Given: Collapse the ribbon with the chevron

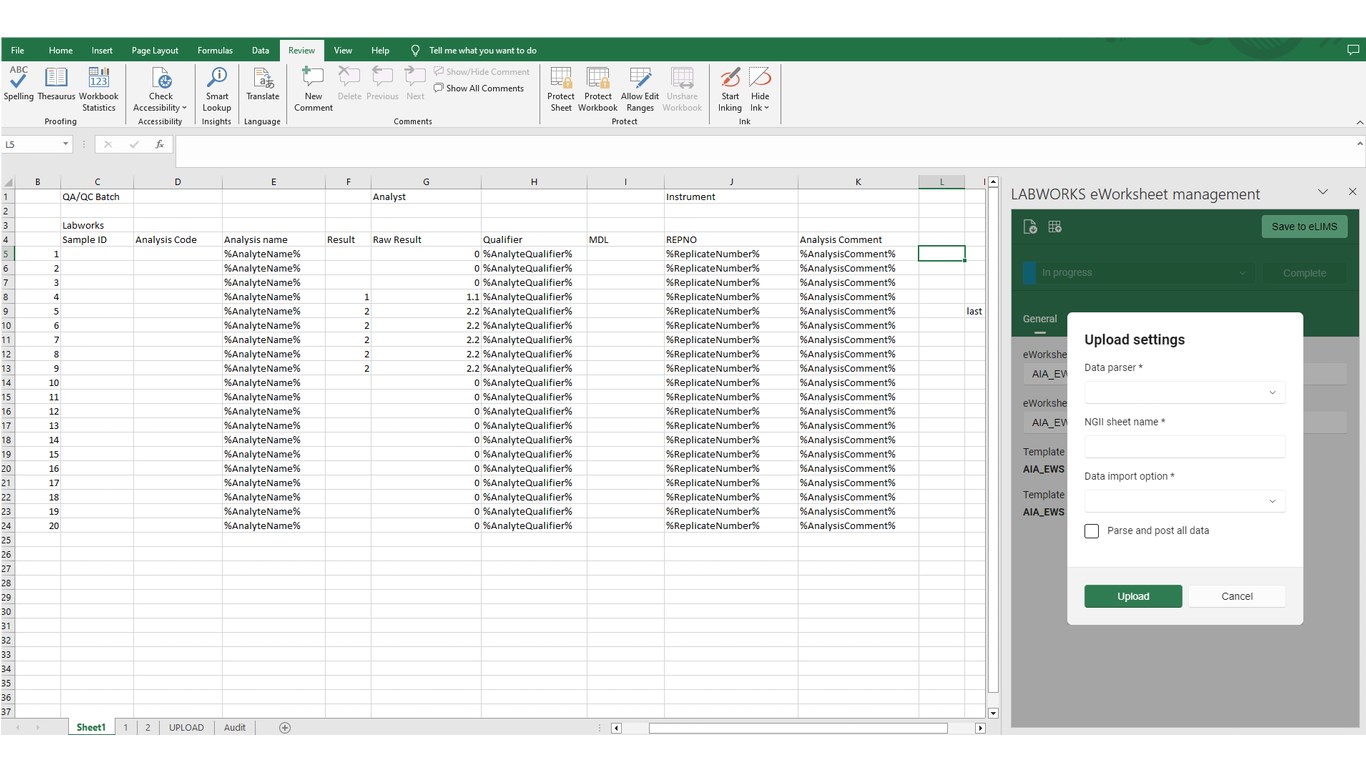Looking at the screenshot, I should [x=1359, y=122].
